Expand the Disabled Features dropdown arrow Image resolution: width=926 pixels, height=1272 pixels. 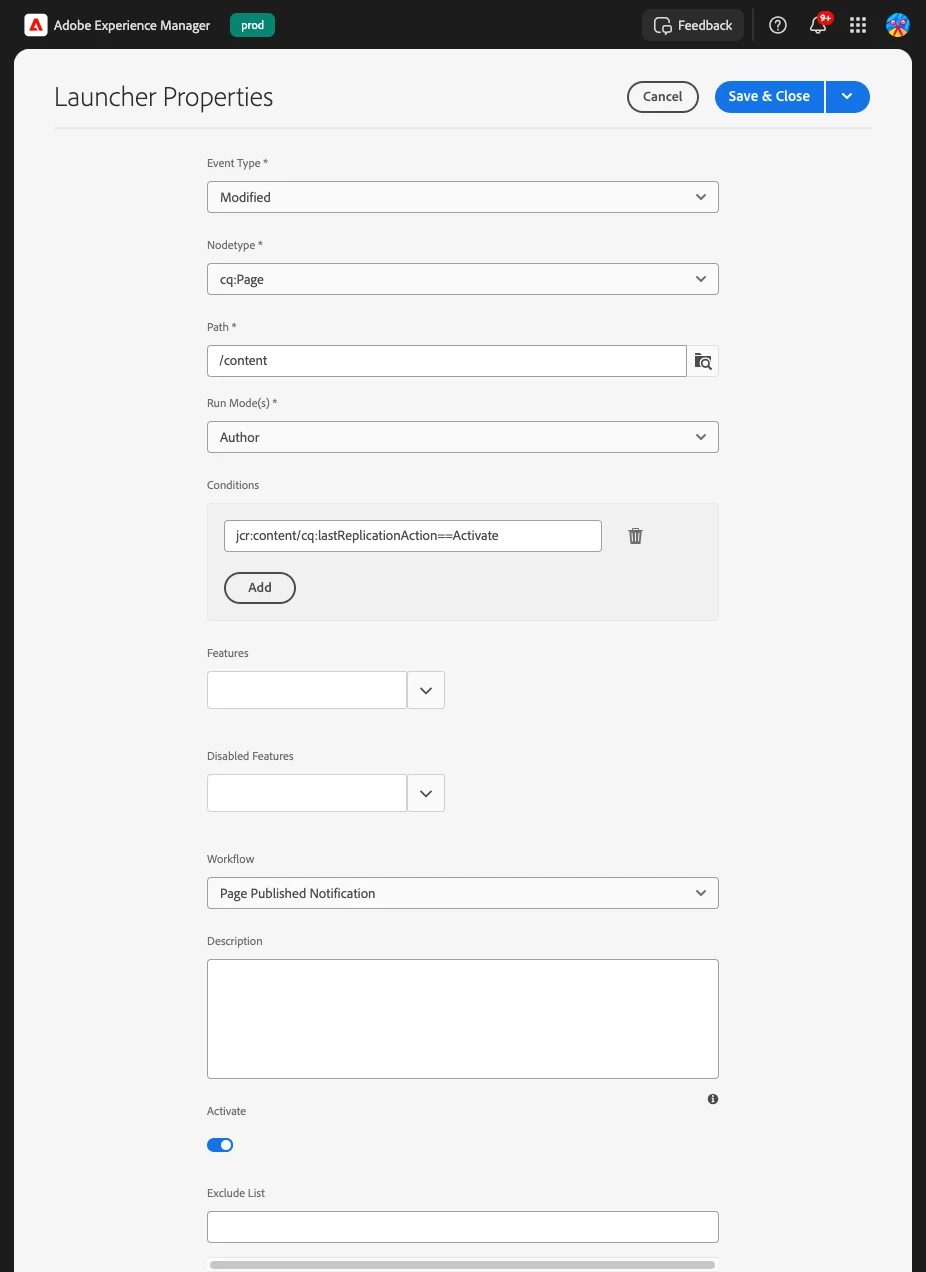426,793
